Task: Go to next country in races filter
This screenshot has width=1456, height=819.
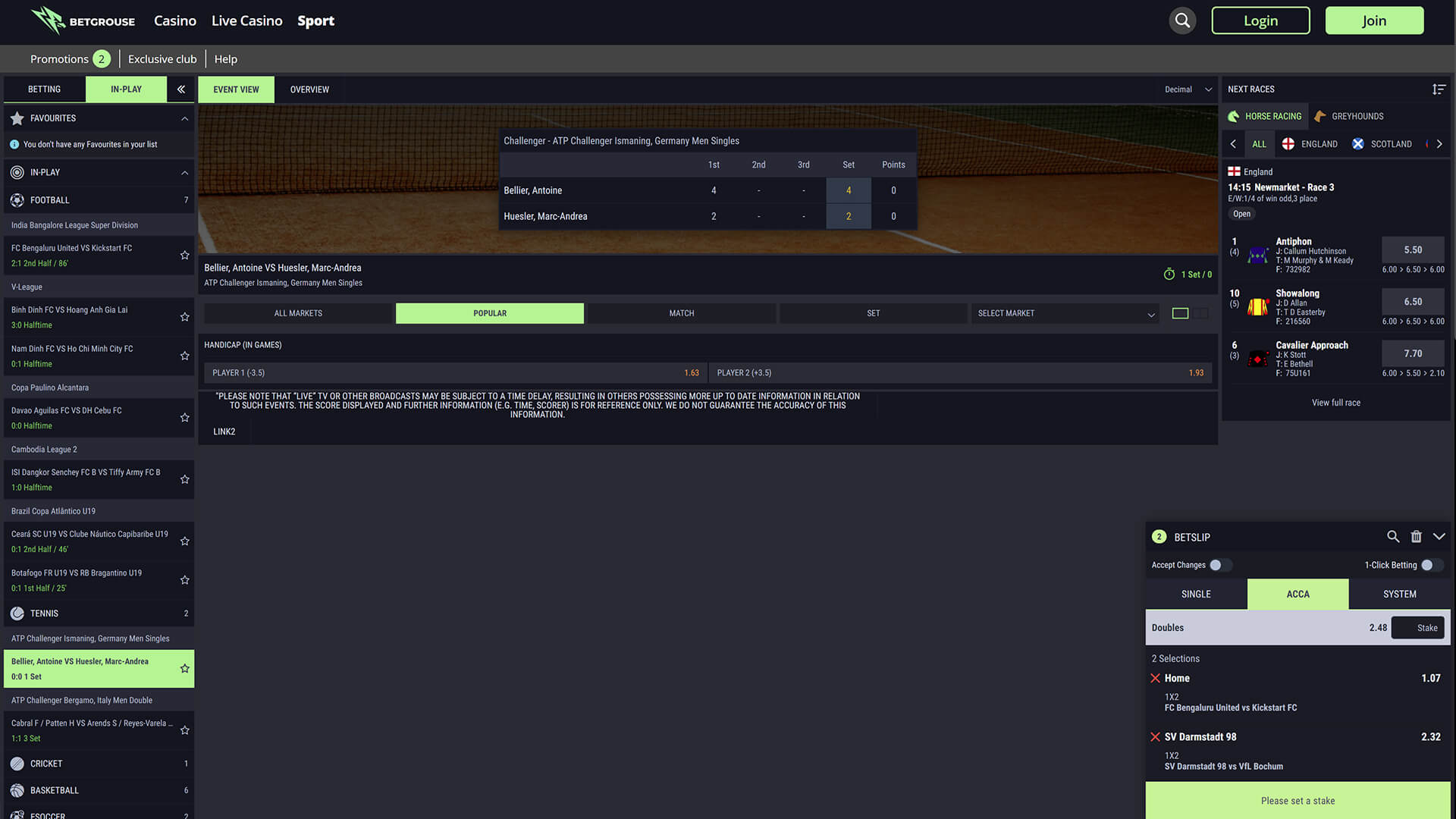Action: tap(1439, 144)
